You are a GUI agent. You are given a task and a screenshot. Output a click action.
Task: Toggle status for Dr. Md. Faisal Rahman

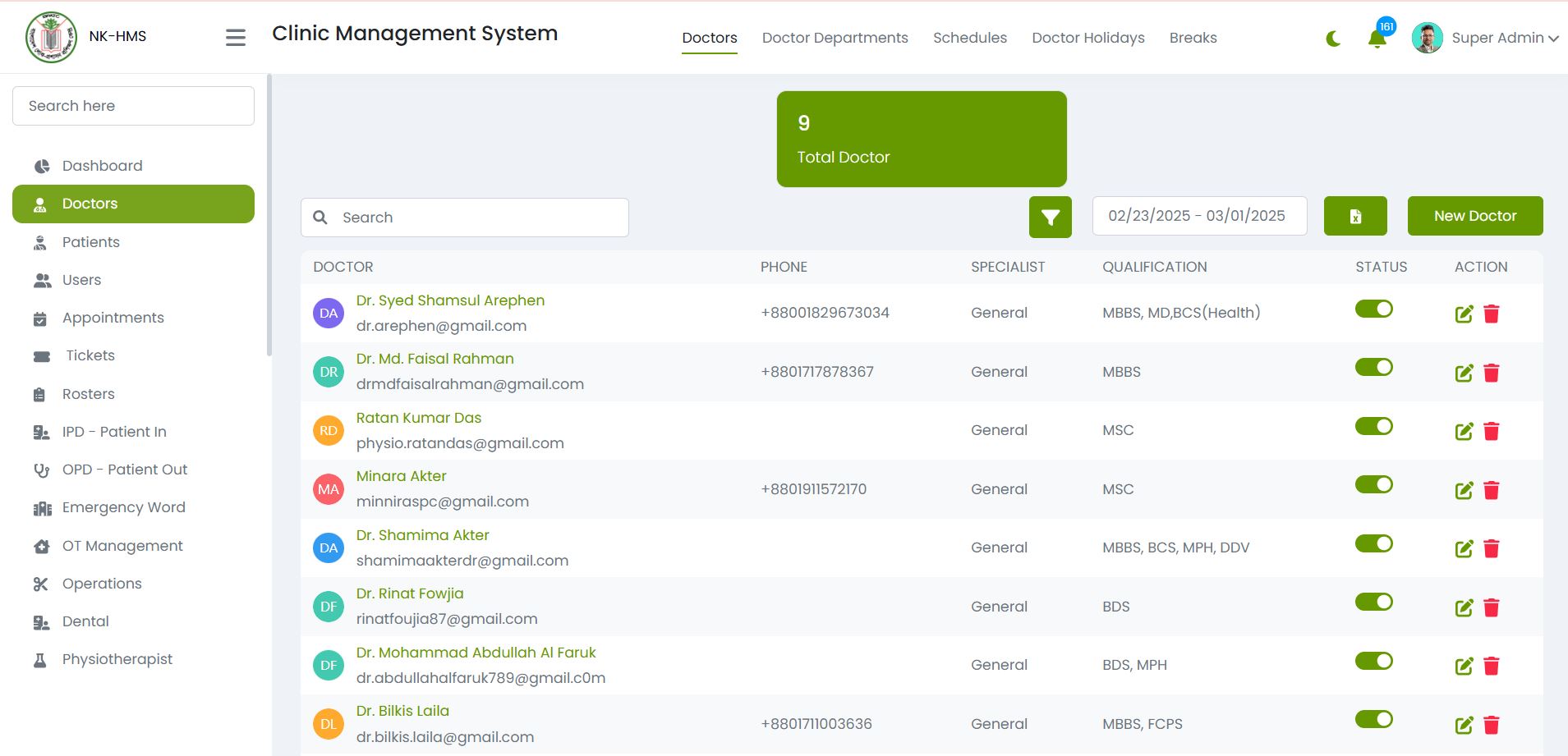[1374, 367]
